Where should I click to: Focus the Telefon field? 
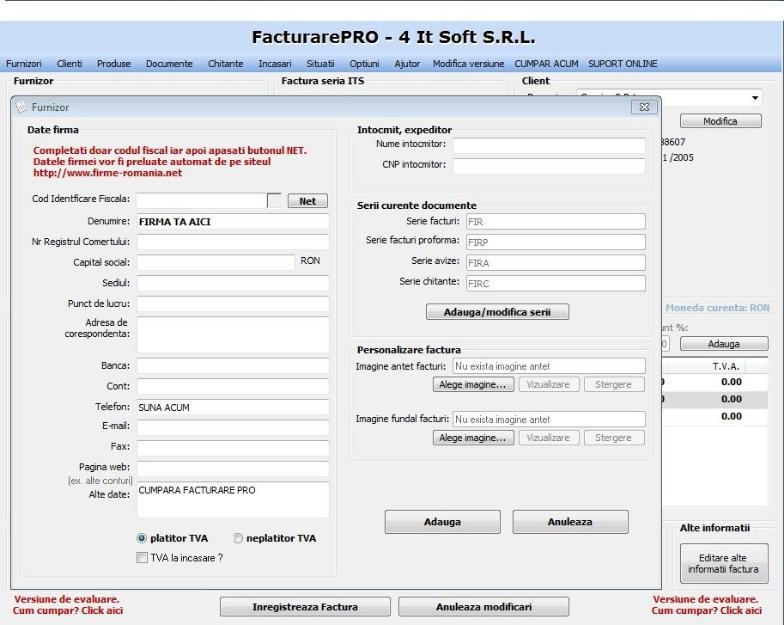coord(232,407)
